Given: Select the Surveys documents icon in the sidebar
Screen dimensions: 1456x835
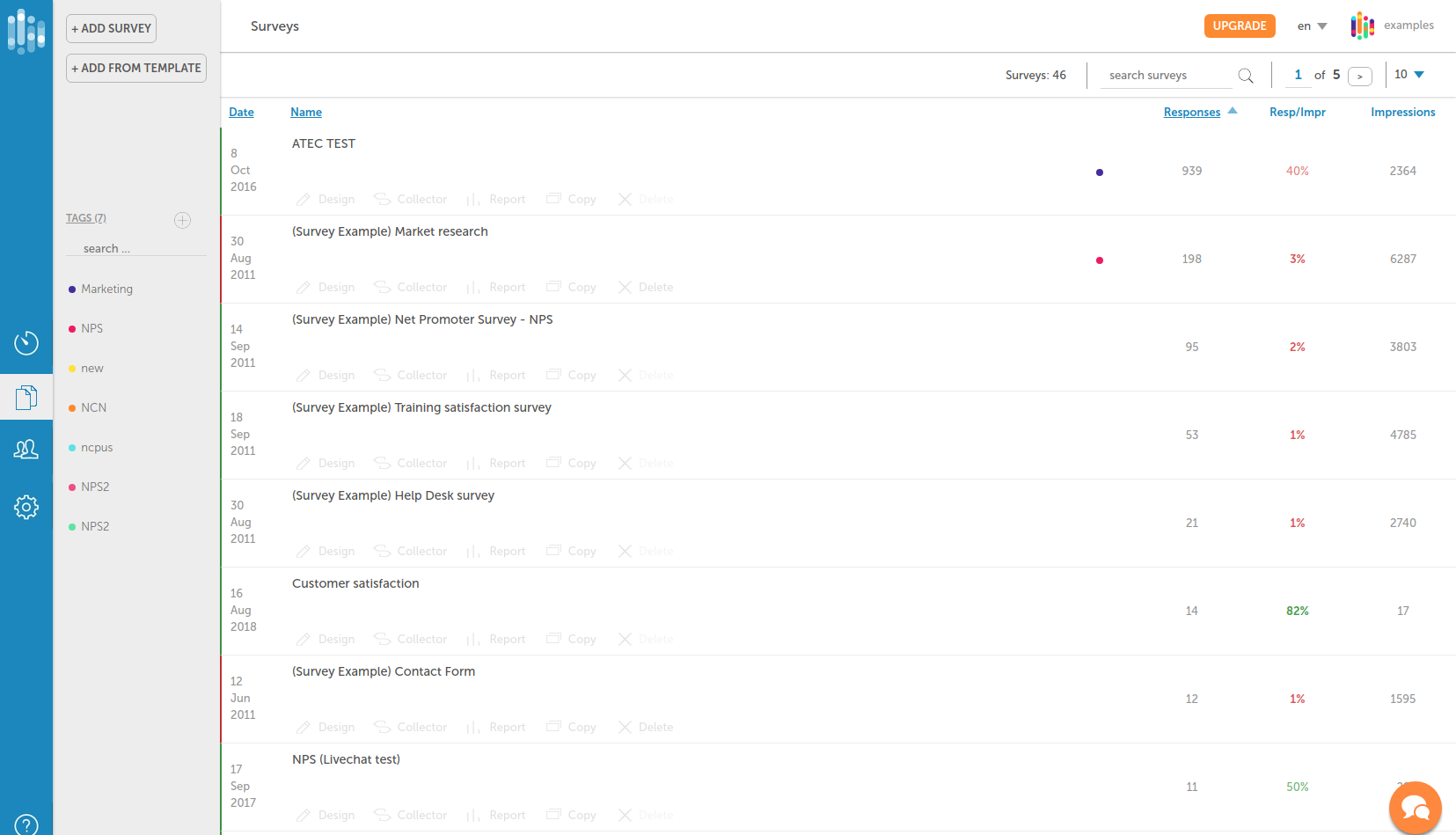Looking at the screenshot, I should pyautogui.click(x=26, y=397).
